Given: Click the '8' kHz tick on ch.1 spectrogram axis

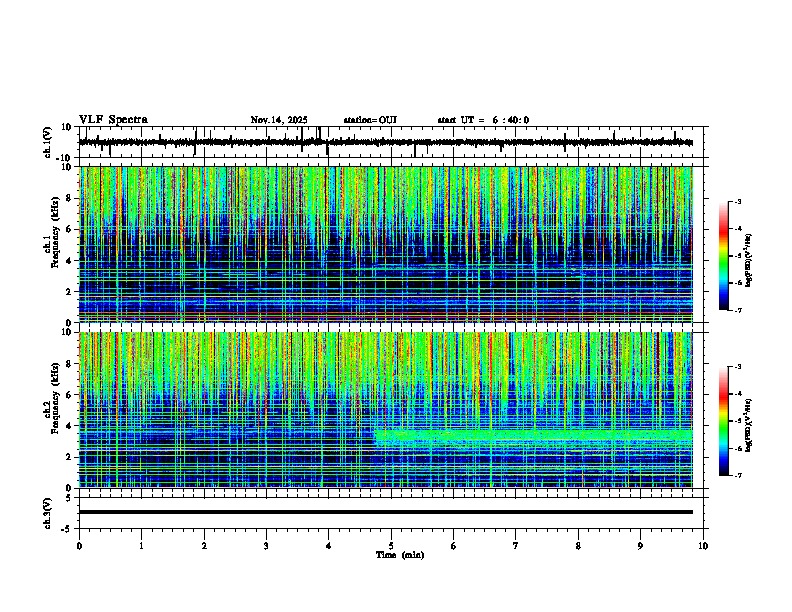Looking at the screenshot, I should pos(70,198).
